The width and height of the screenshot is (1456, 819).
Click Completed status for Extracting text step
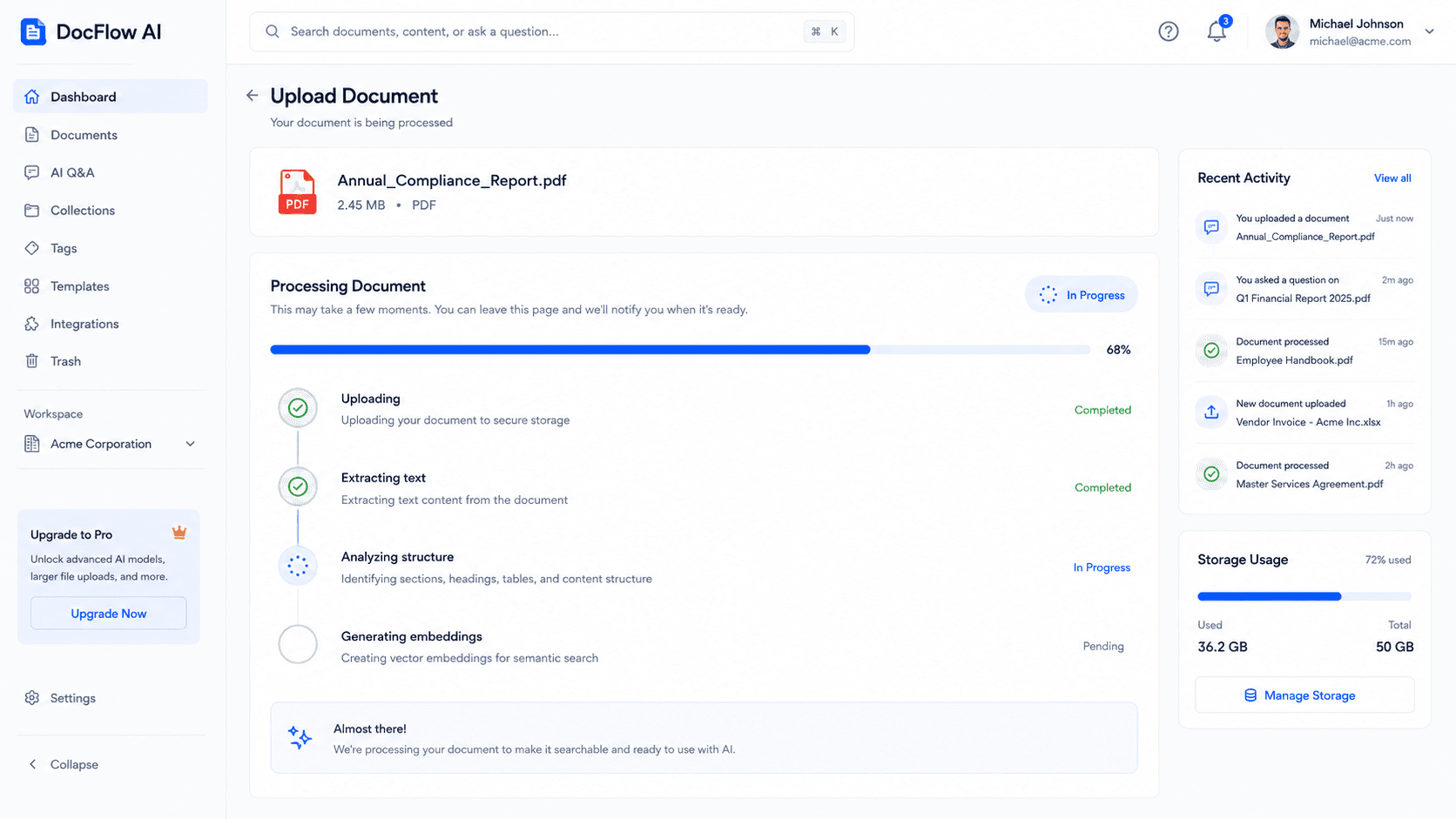[x=1102, y=487]
